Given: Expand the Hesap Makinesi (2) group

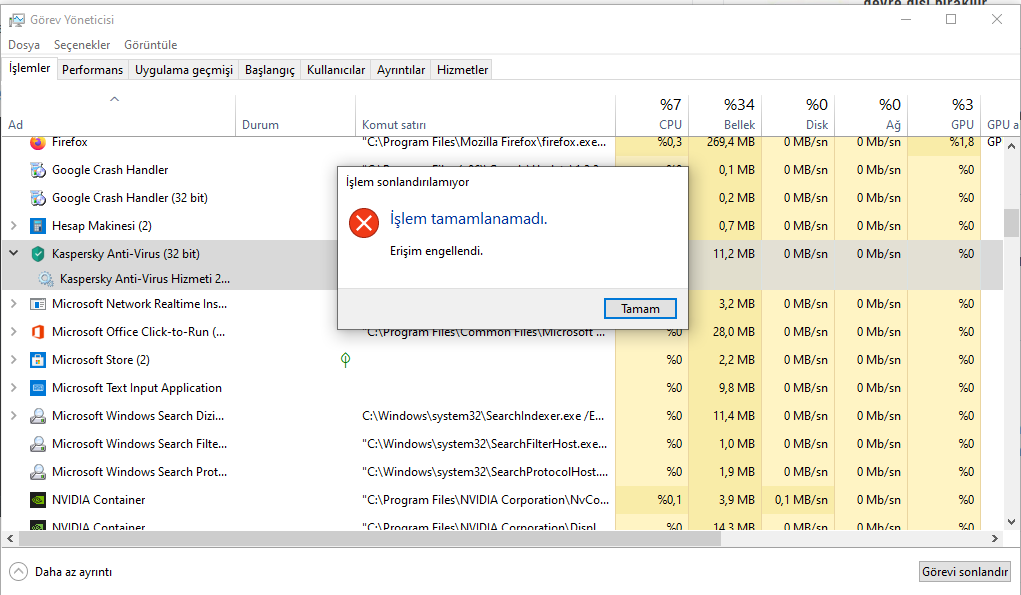Looking at the screenshot, I should (x=14, y=226).
